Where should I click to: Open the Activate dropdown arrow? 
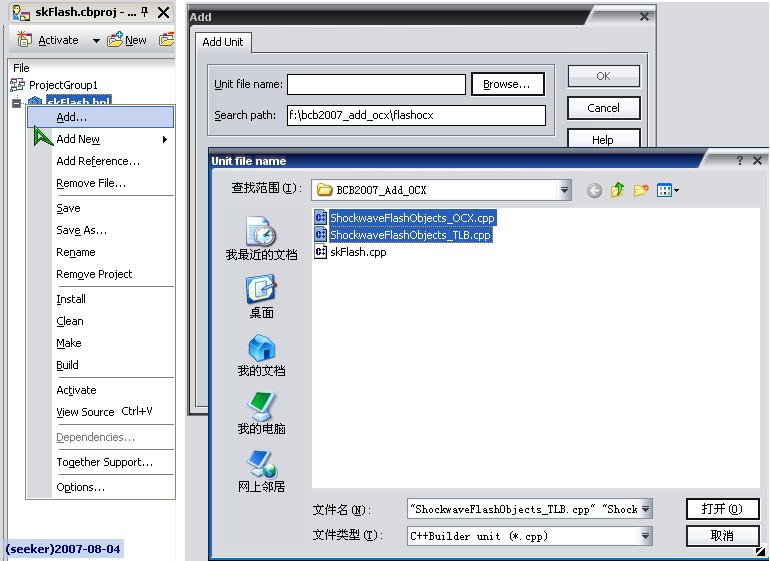(96, 41)
